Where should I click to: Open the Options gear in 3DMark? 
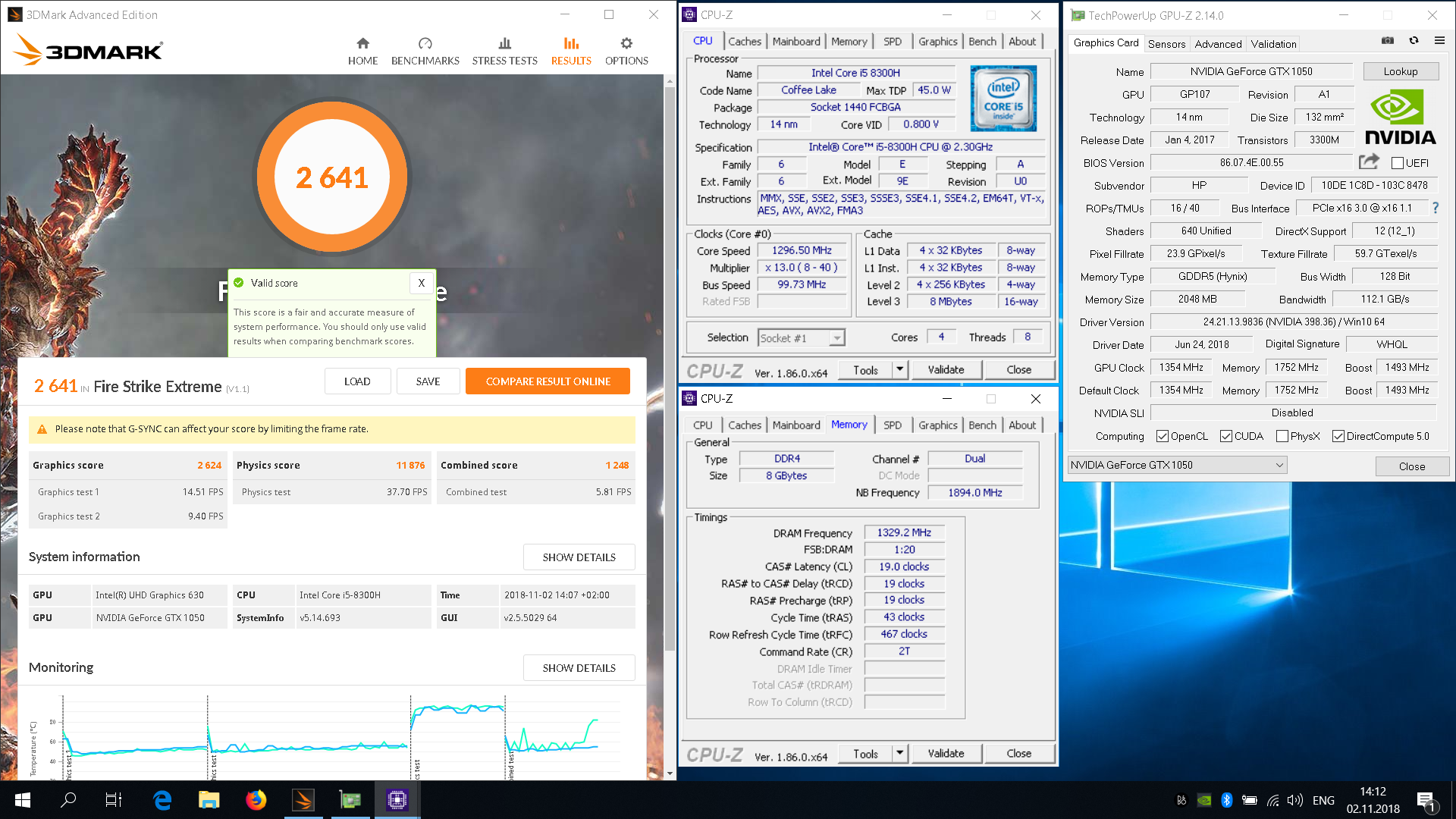tap(626, 43)
